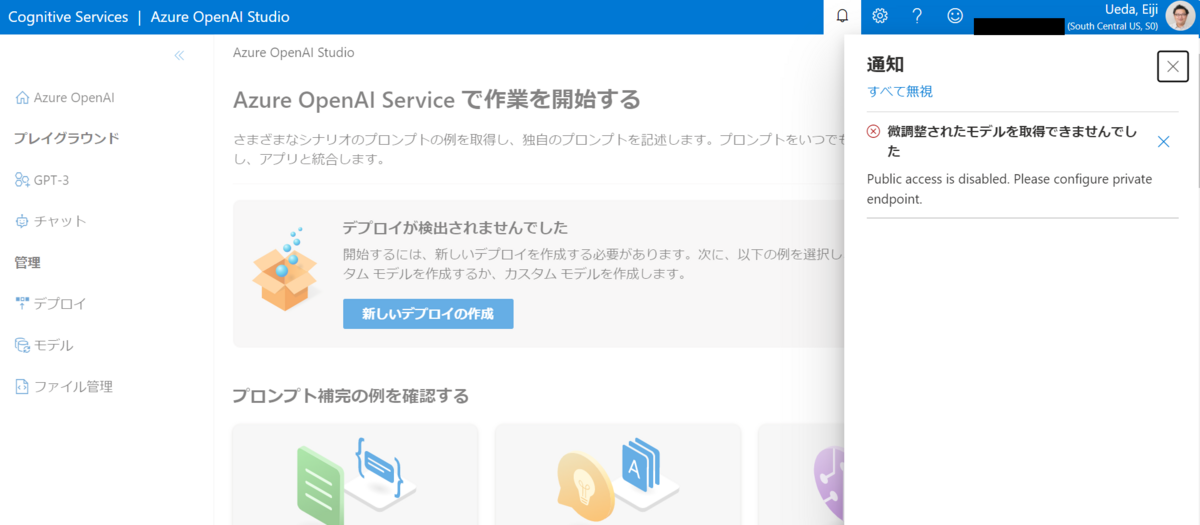The height and width of the screenshot is (525, 1200).
Task: Click the プロンプト補完の例を確認する heading
Action: coord(350,396)
